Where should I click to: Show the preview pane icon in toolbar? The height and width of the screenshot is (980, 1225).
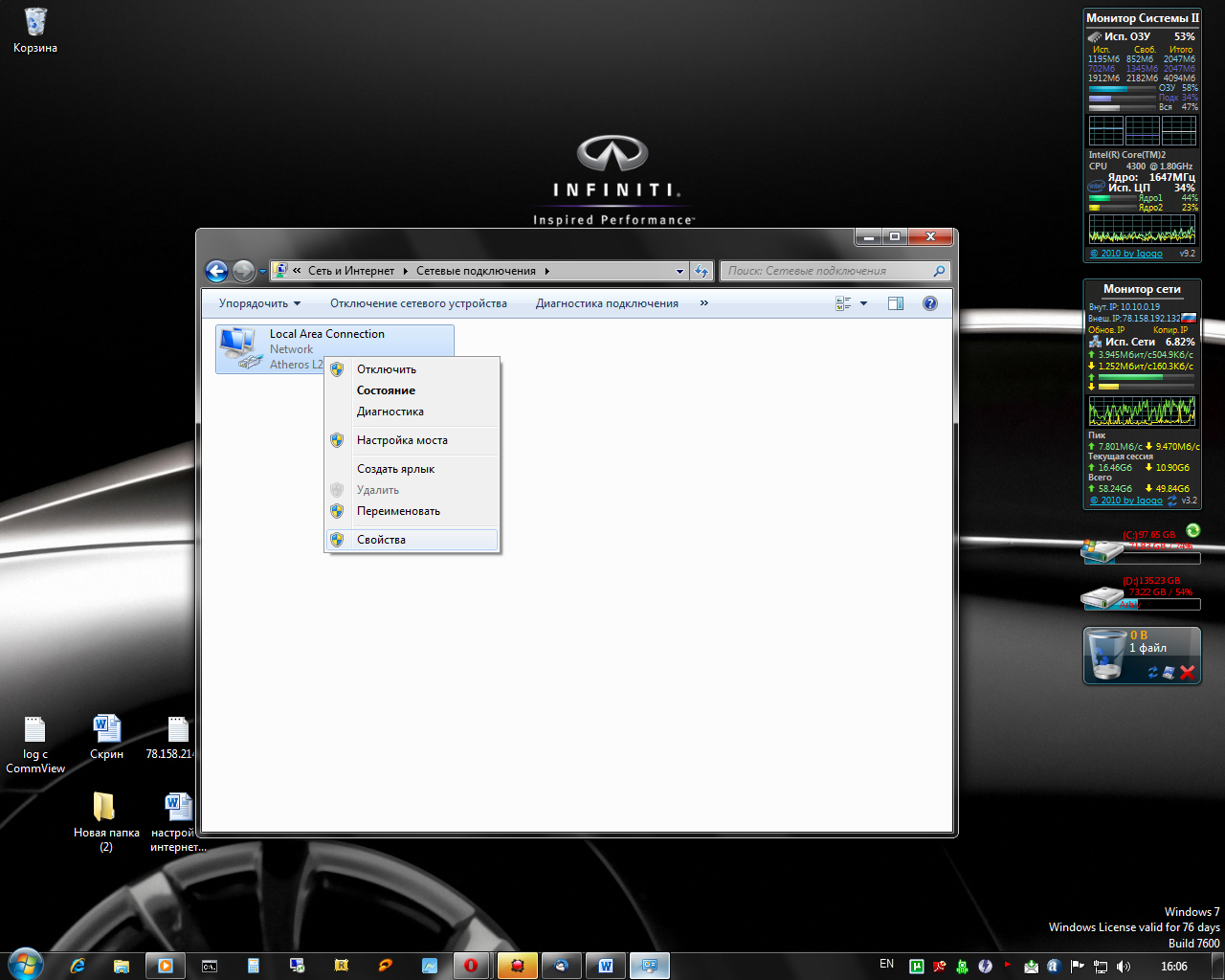(x=896, y=303)
